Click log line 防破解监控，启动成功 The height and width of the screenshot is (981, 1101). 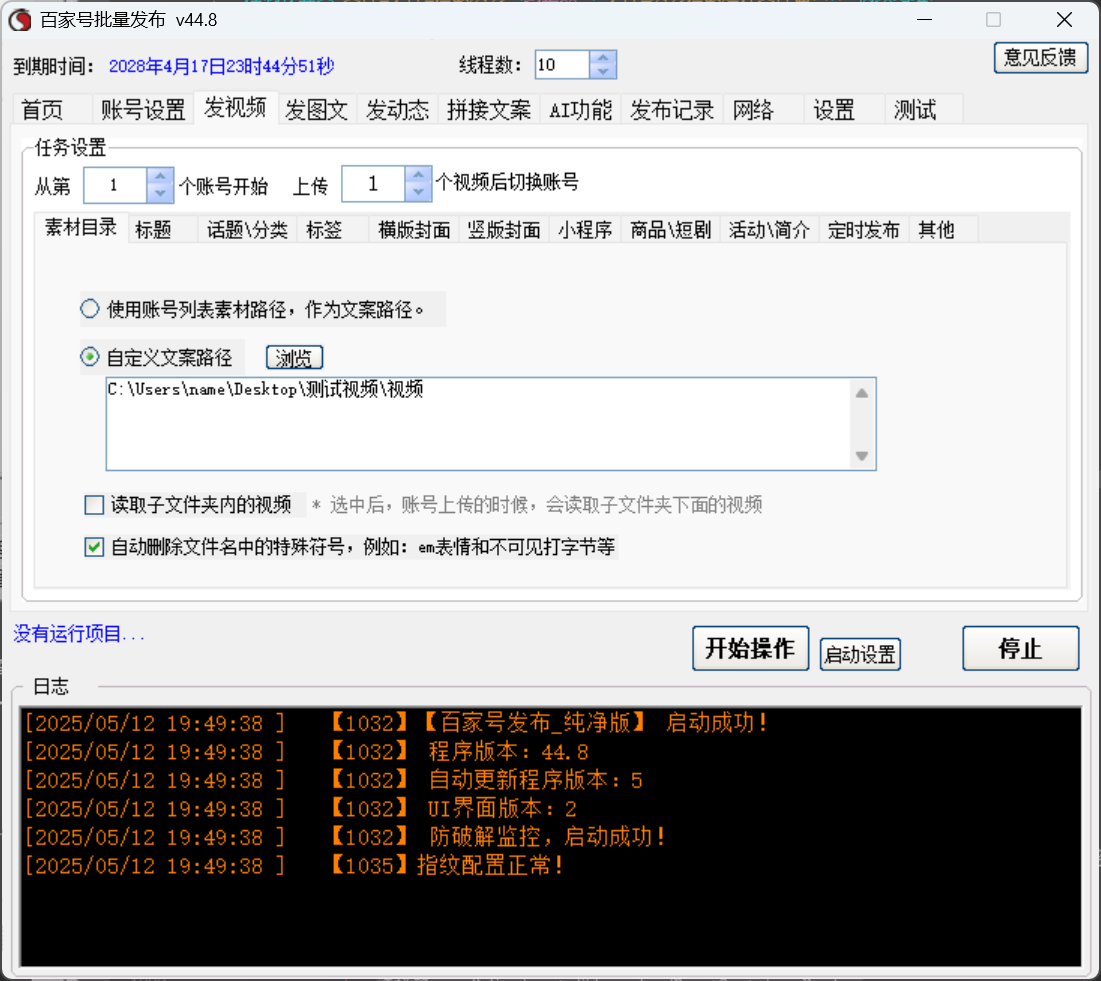pyautogui.click(x=345, y=837)
